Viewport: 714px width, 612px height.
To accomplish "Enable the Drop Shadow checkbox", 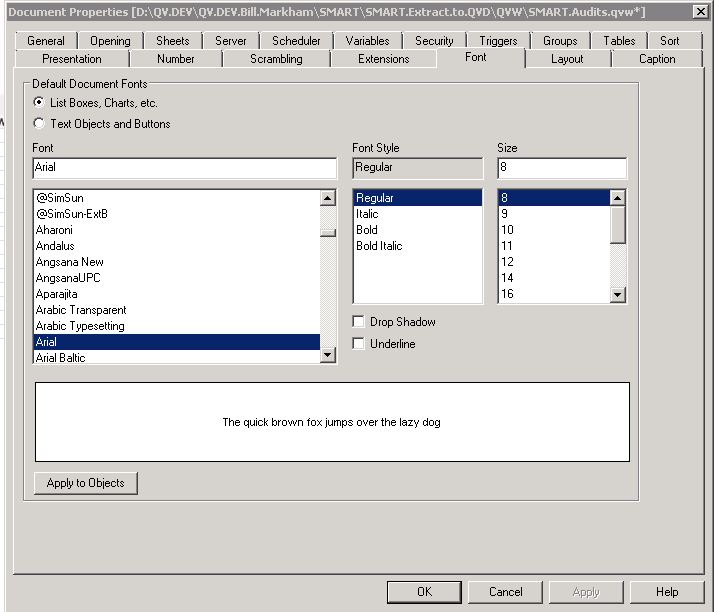I will (359, 322).
